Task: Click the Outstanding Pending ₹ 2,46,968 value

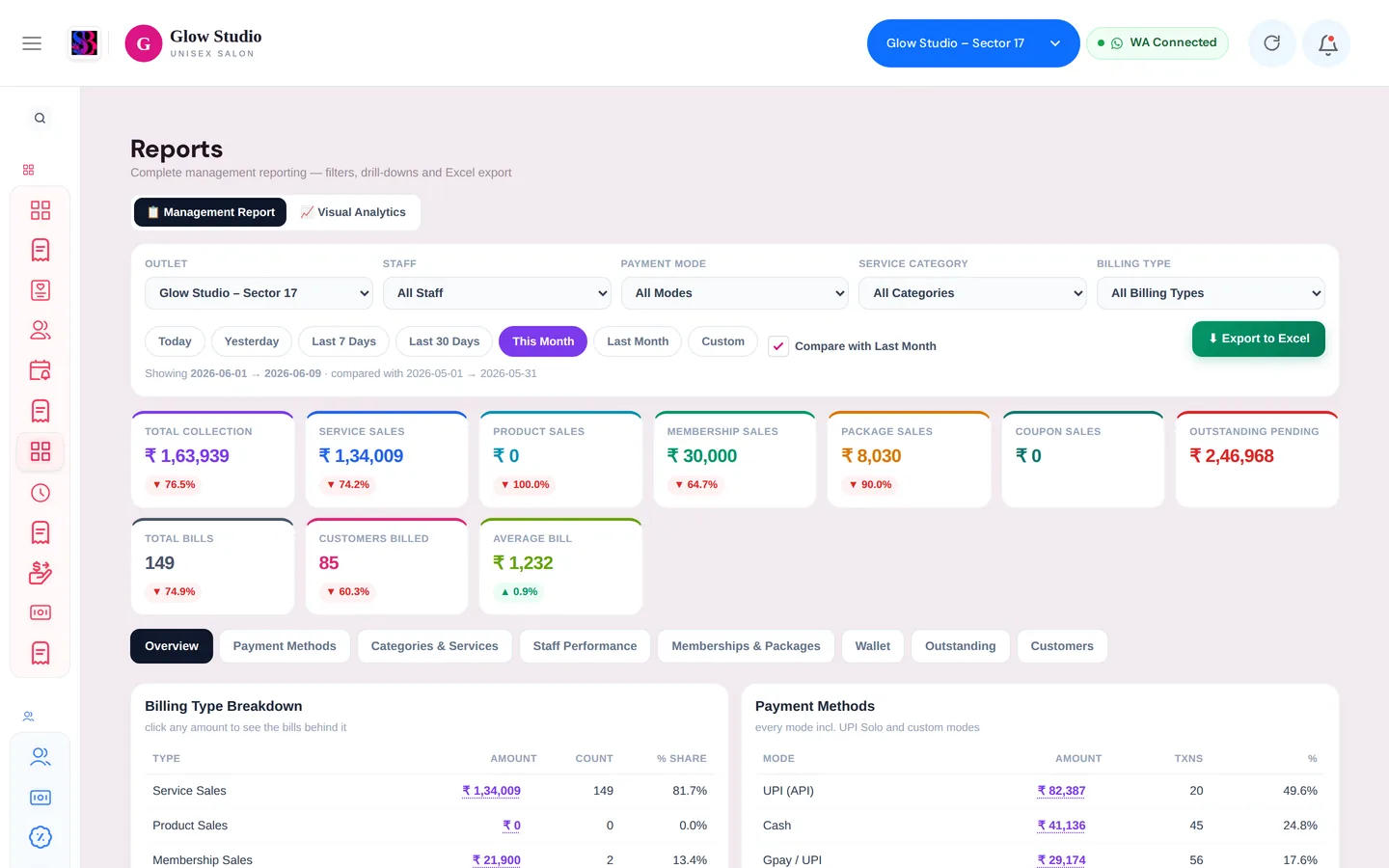Action: click(x=1232, y=456)
